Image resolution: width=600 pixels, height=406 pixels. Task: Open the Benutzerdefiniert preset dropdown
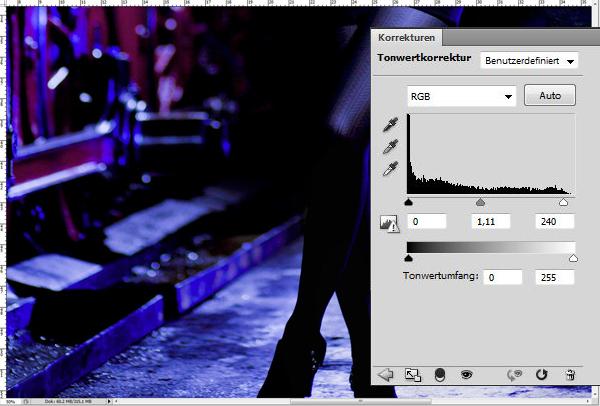[529, 61]
